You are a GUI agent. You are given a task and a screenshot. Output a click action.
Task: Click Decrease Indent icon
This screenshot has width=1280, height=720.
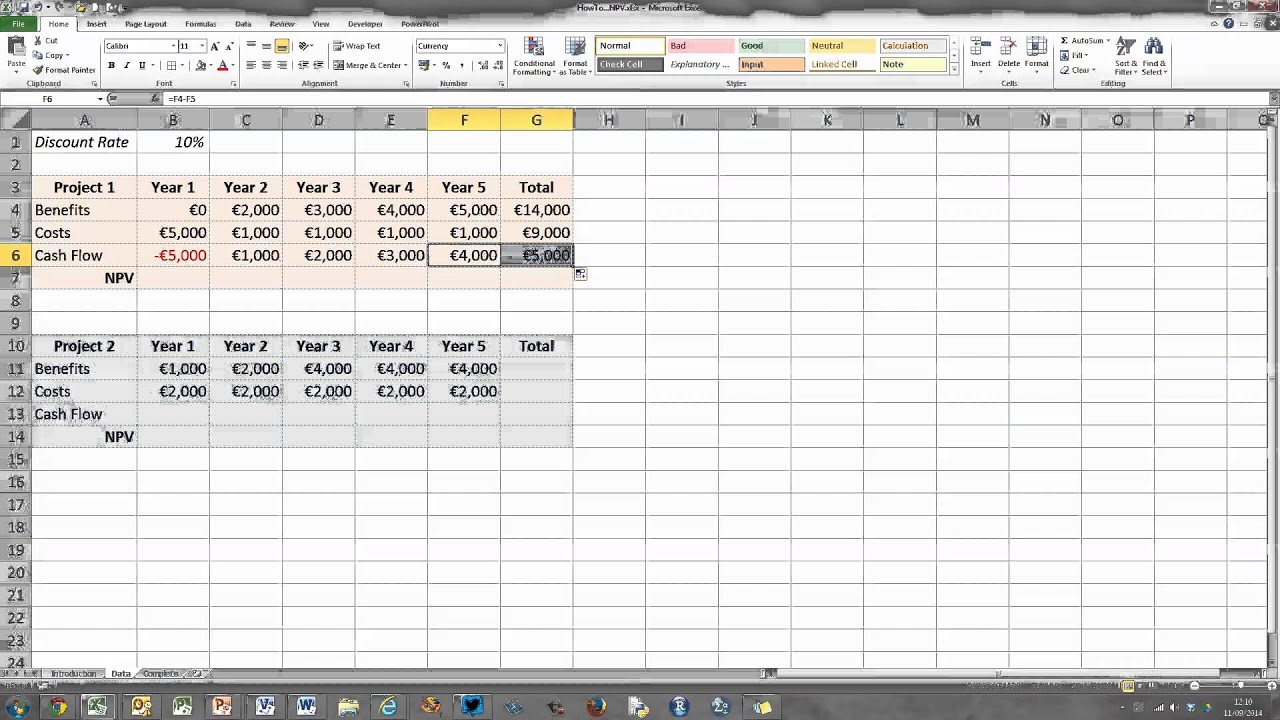303,65
